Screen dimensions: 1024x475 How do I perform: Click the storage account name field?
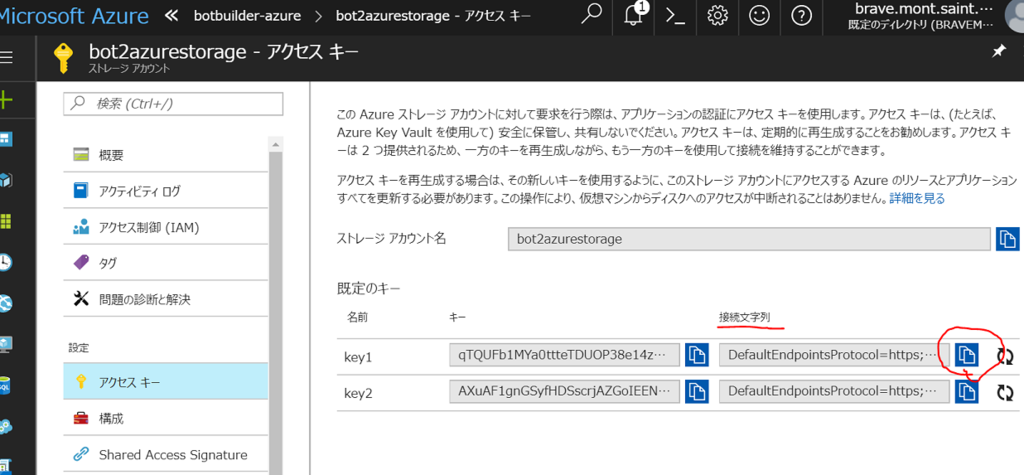tap(749, 239)
